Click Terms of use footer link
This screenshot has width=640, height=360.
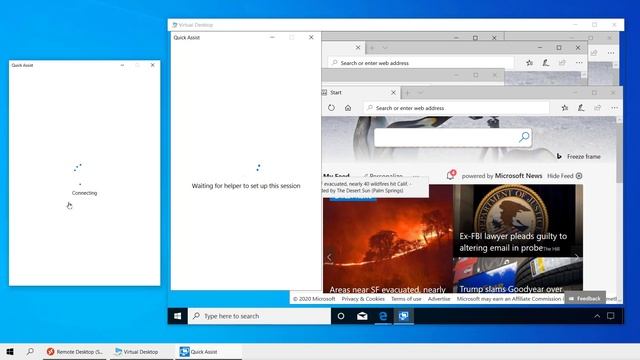point(406,299)
